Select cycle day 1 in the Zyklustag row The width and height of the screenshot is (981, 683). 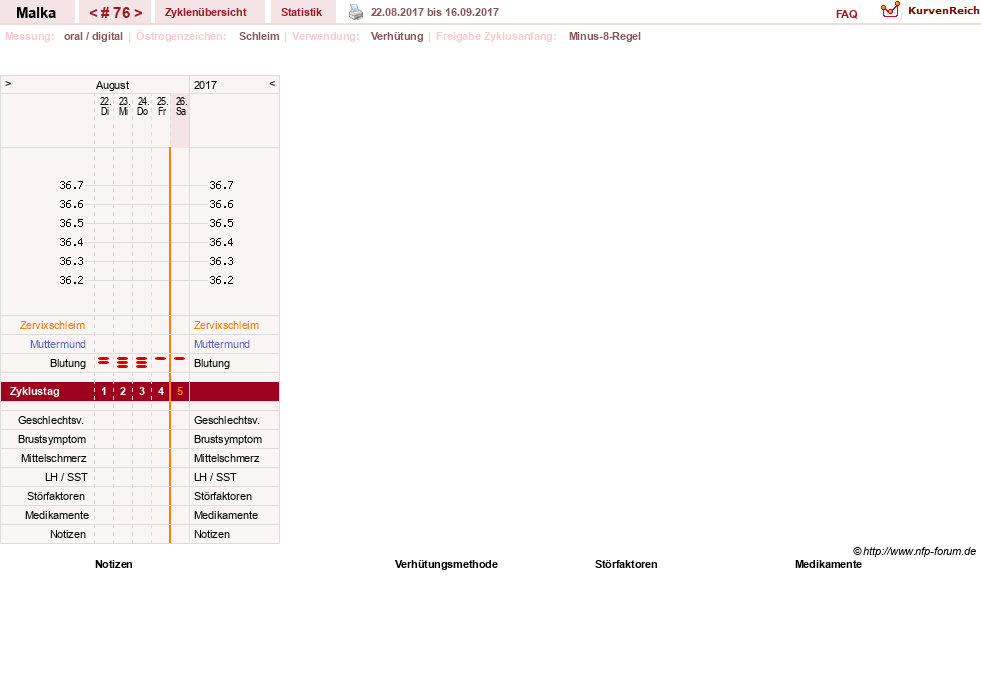(x=104, y=392)
